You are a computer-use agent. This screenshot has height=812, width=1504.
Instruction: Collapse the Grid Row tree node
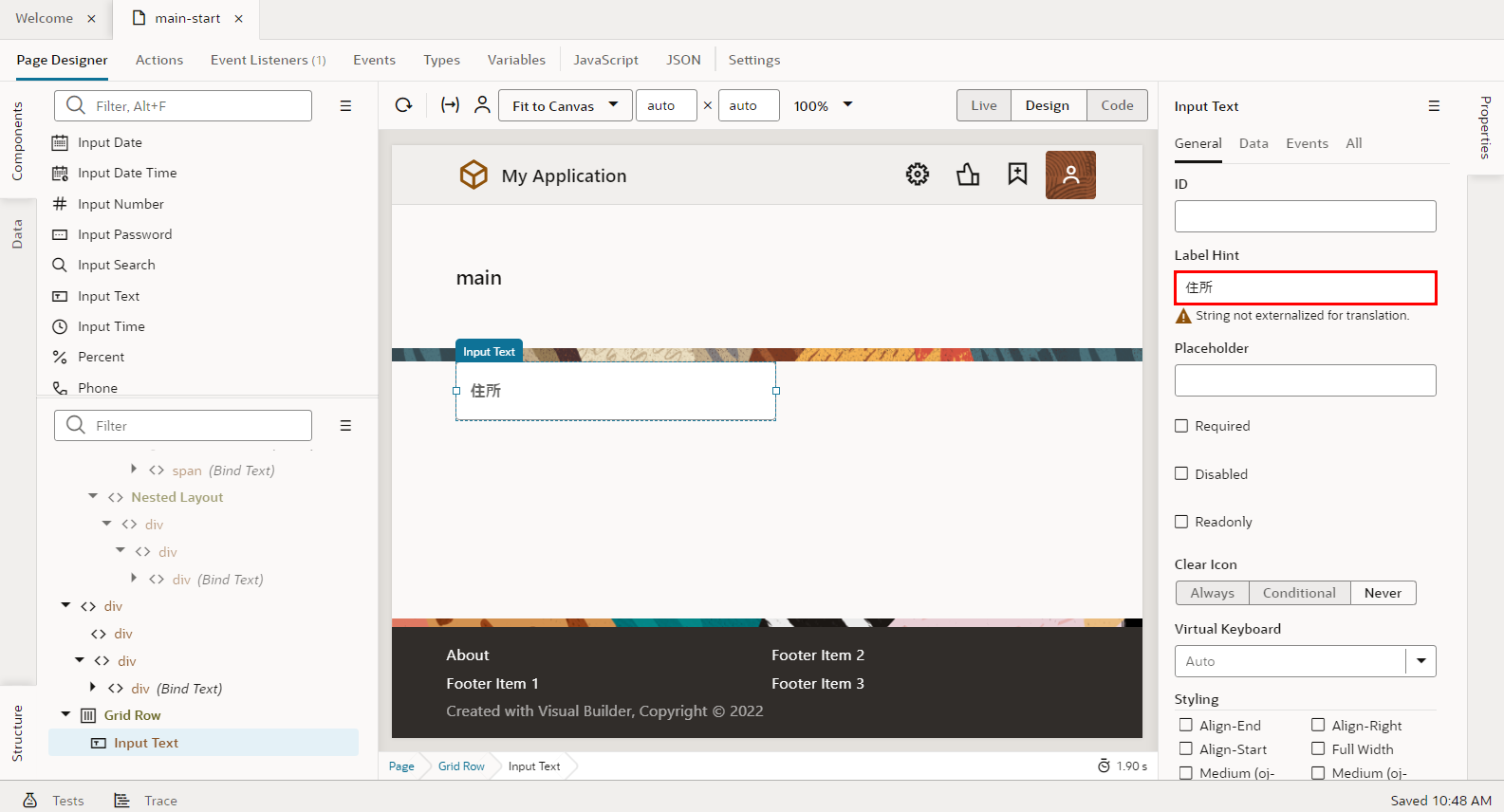click(x=65, y=714)
